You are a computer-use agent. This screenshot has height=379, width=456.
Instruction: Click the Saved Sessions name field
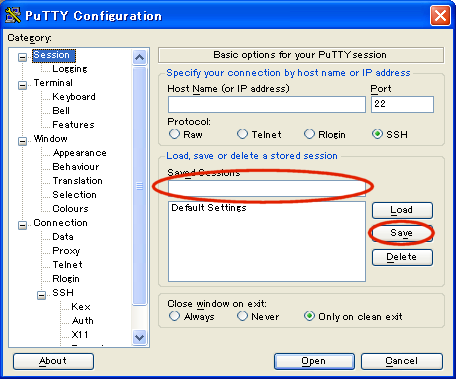point(267,188)
